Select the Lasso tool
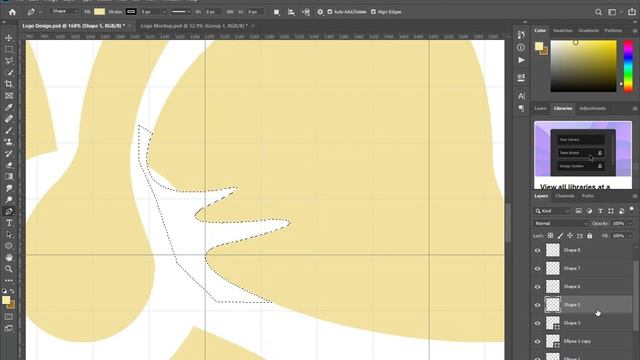Viewport: 640px width, 360px height. (x=9, y=61)
